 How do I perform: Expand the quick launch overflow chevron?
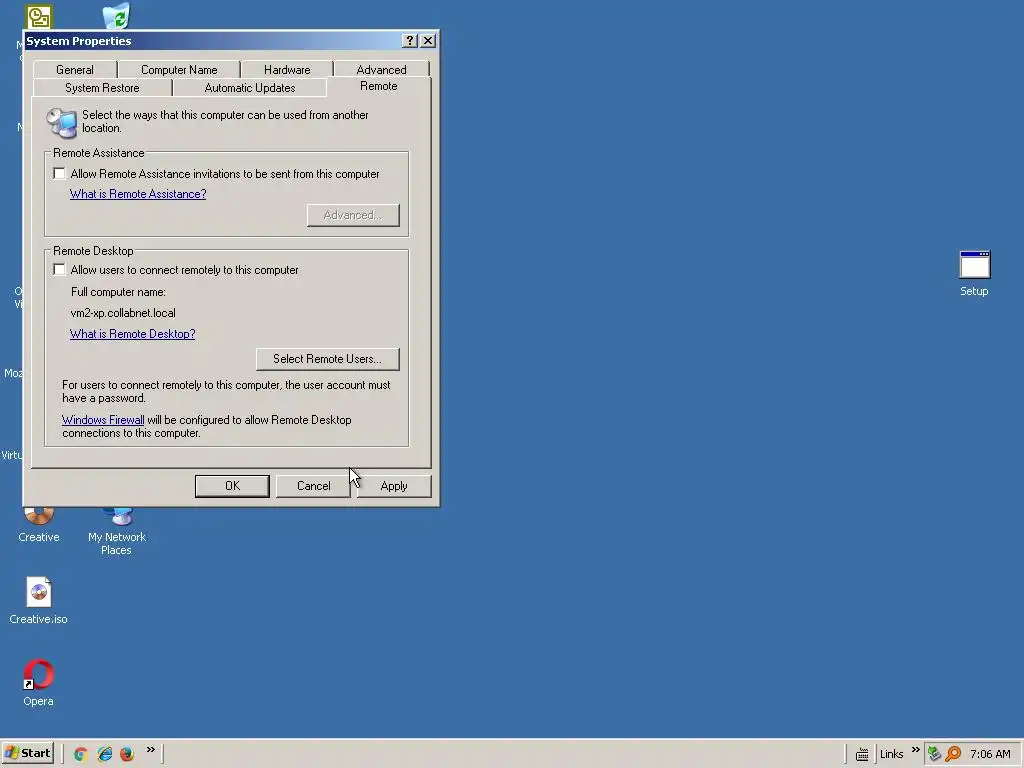(151, 750)
